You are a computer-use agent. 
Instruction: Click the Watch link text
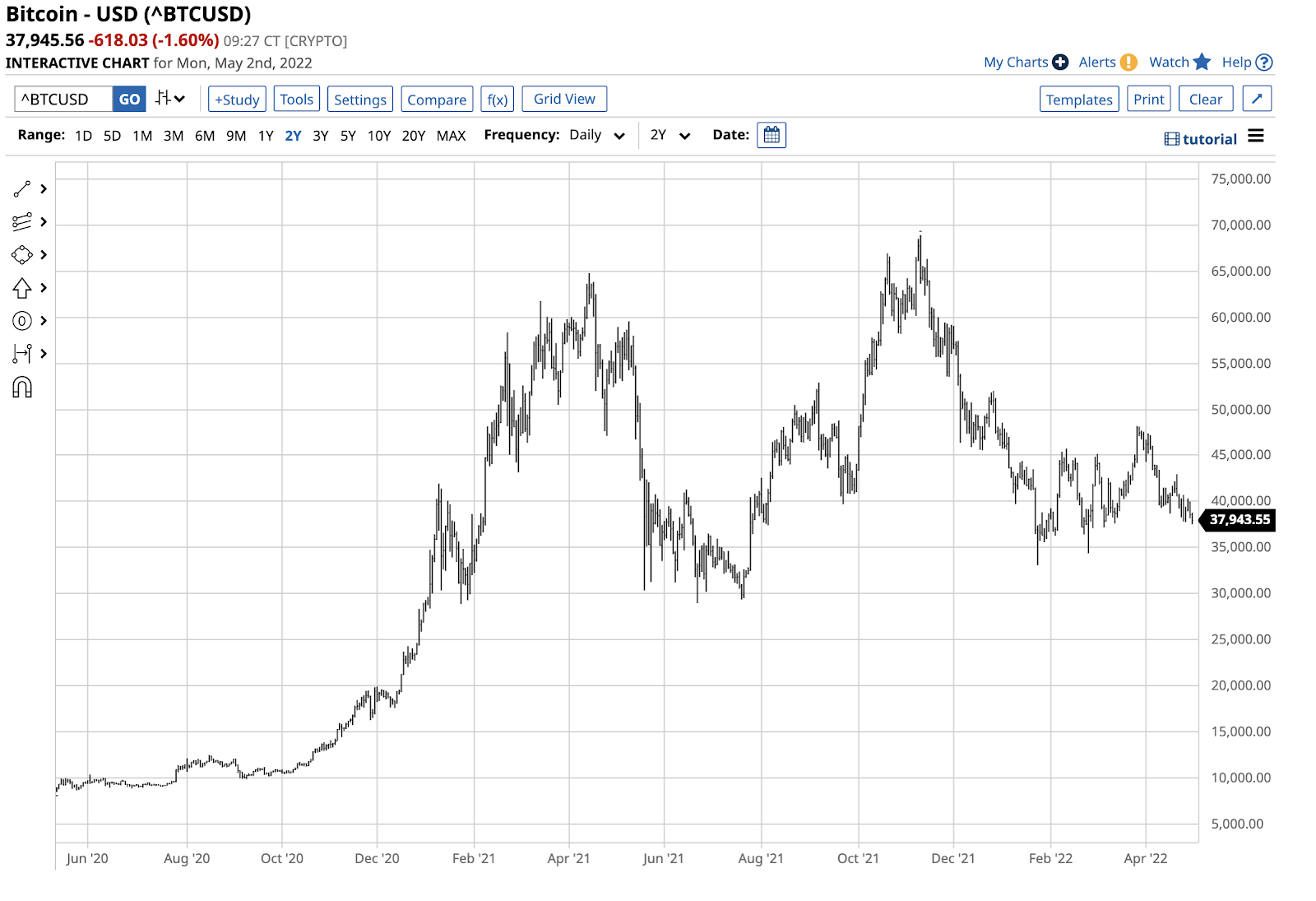(x=1169, y=62)
